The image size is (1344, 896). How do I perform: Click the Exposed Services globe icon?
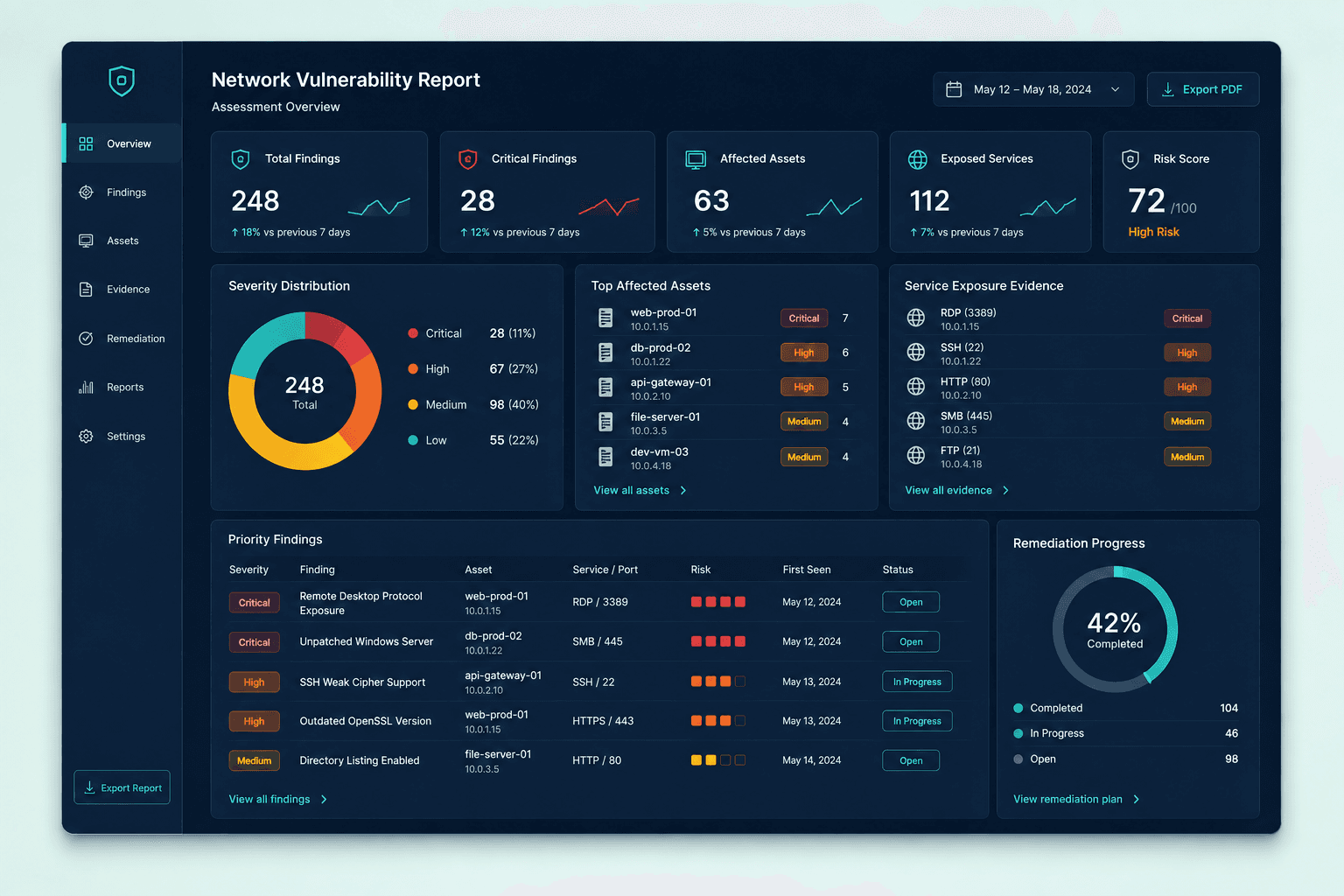point(918,159)
